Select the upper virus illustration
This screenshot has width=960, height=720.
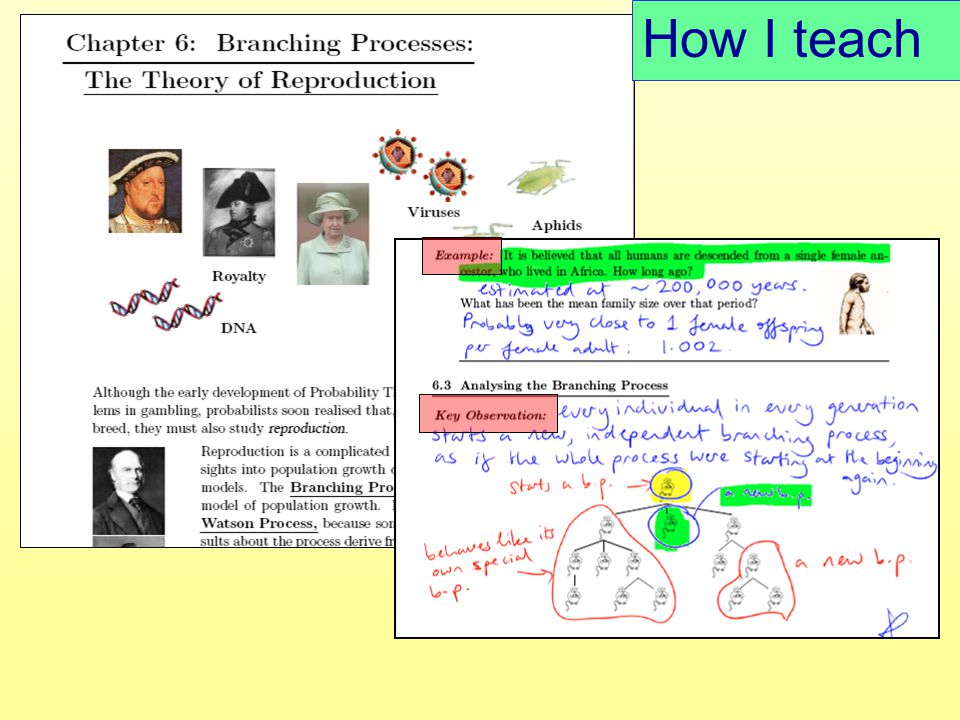[398, 154]
